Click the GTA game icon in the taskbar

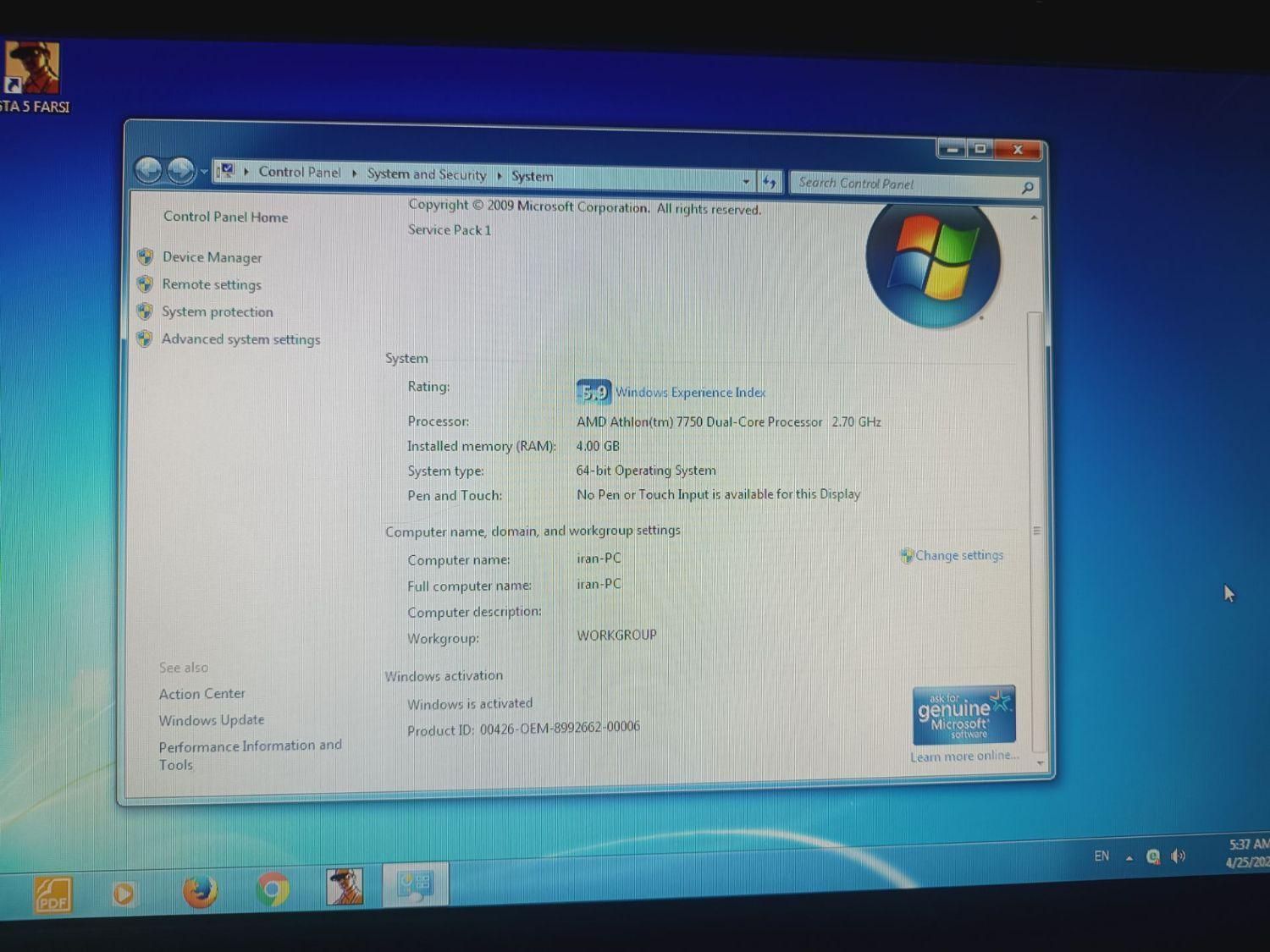(x=345, y=887)
